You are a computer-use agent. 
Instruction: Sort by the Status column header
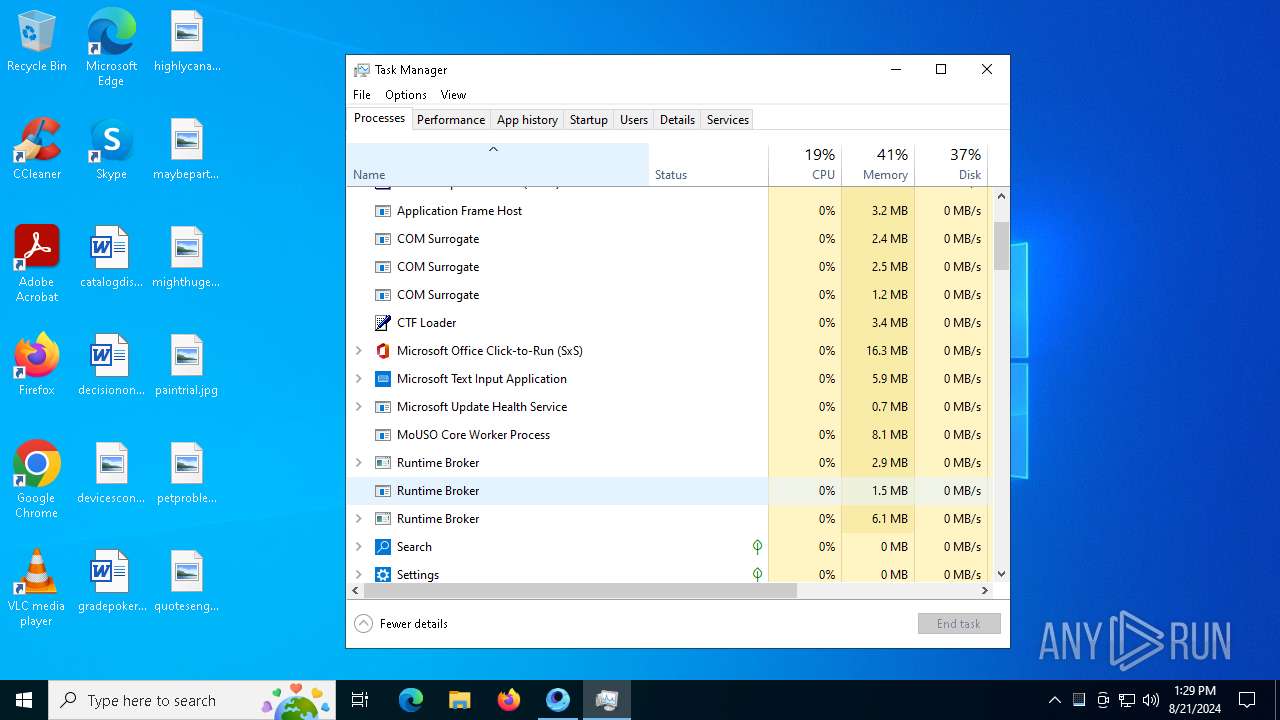pos(708,165)
